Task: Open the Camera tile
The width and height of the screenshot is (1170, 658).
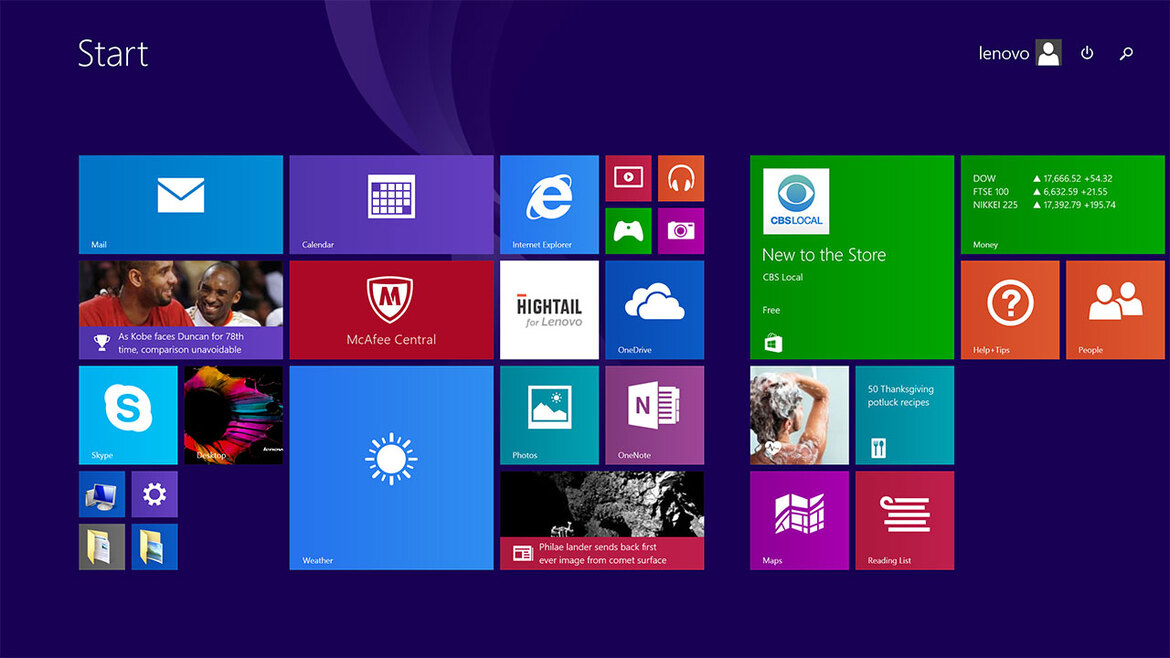Action: [681, 231]
